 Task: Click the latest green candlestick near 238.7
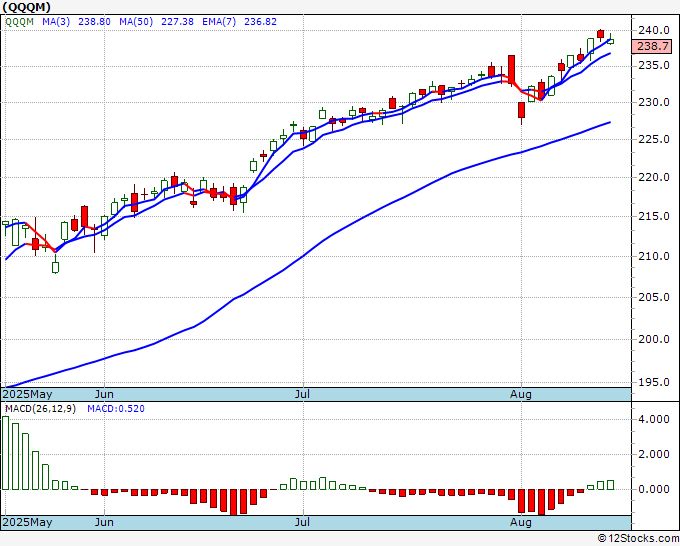[611, 41]
